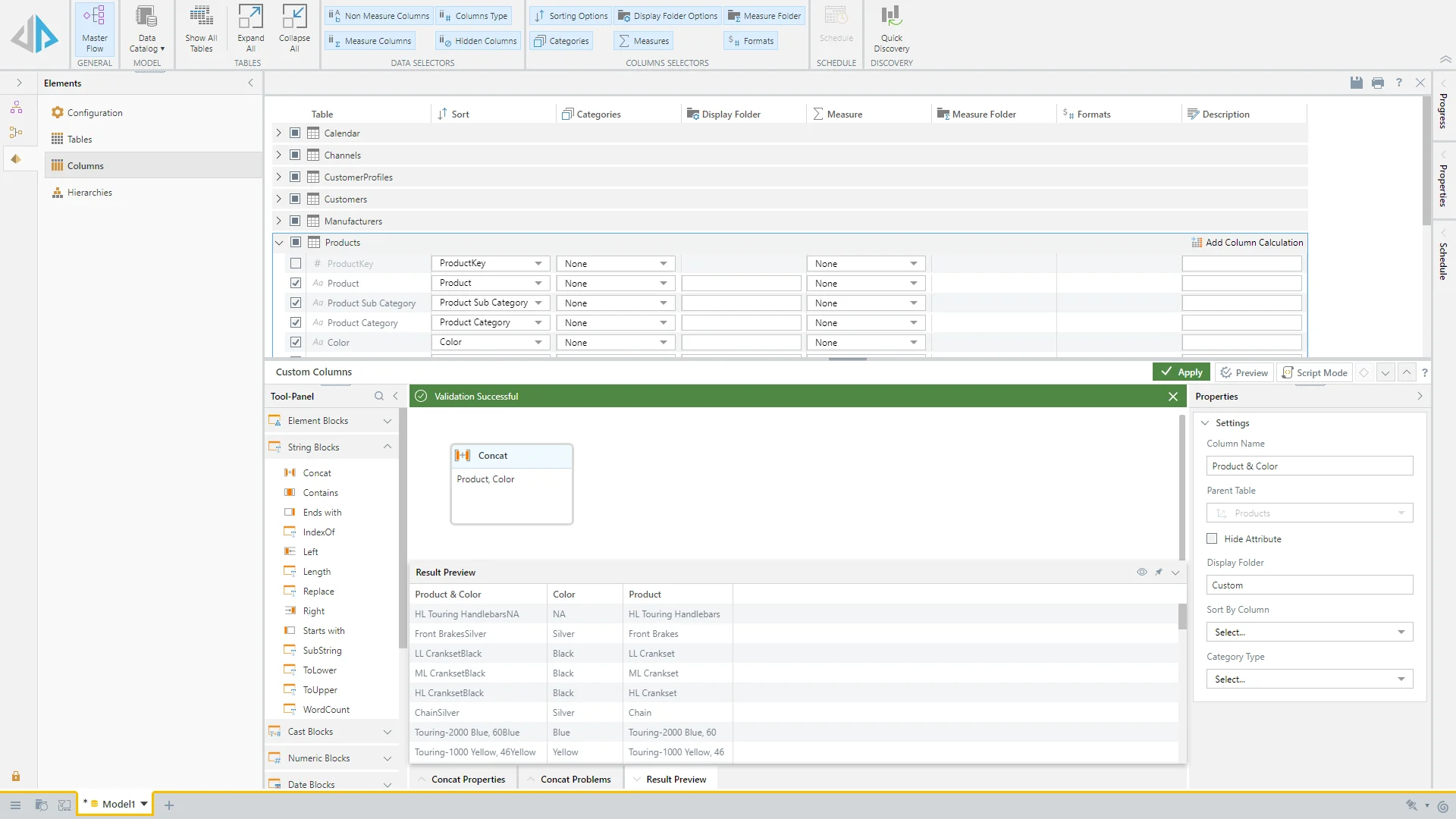Click the Apply button

coord(1181,372)
